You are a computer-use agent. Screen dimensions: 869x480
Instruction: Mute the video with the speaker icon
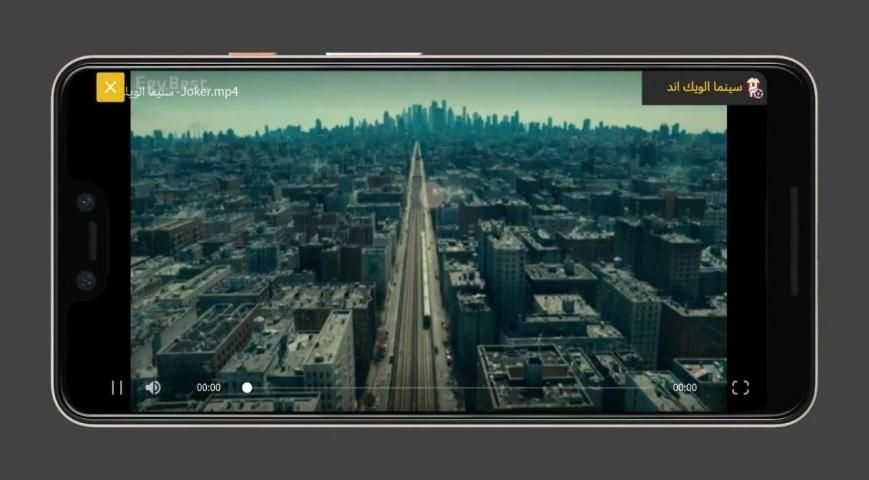click(153, 387)
